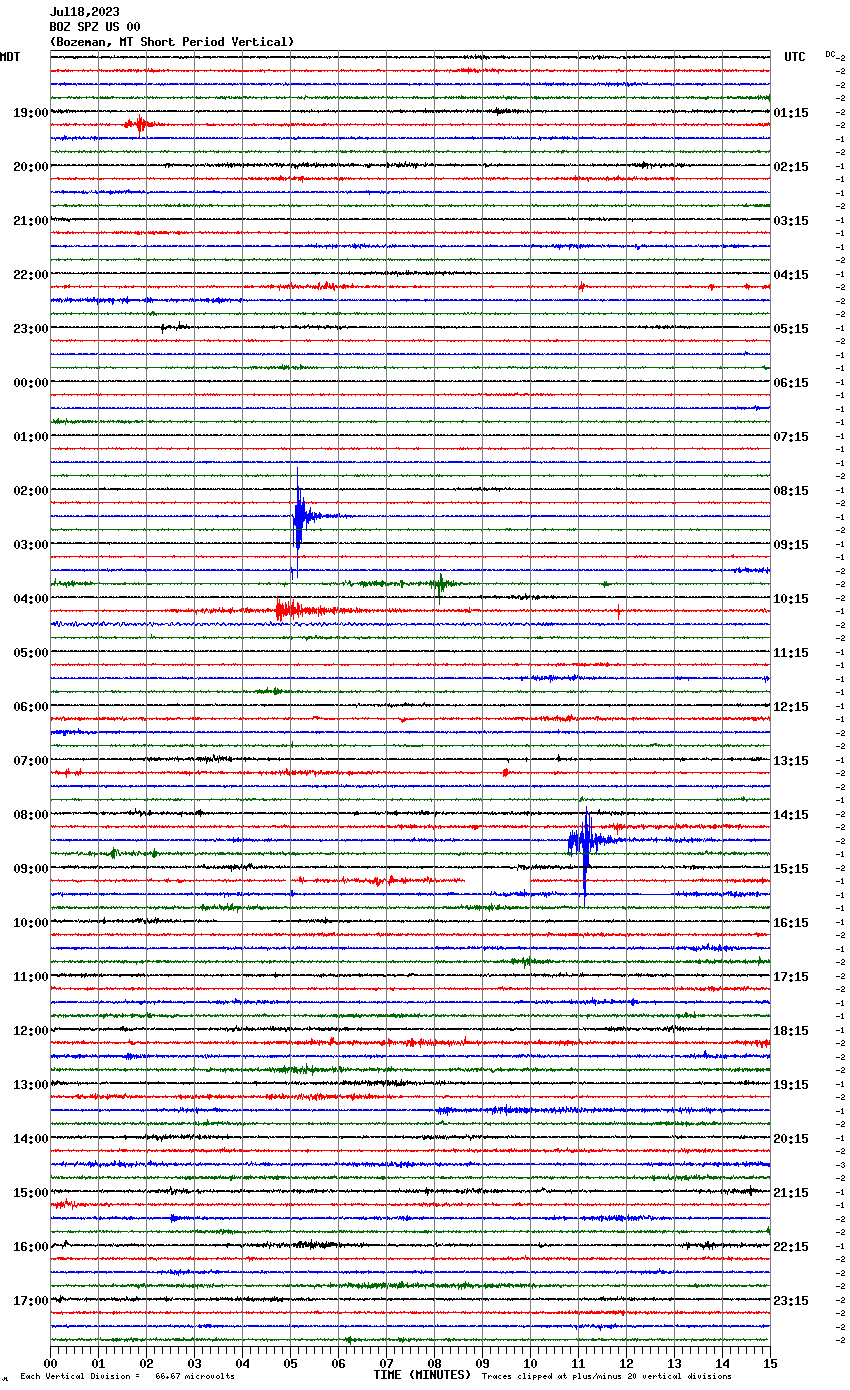850x1390 pixels.
Task: Select the 17:00 MDT hour label
Action: click(x=30, y=1300)
